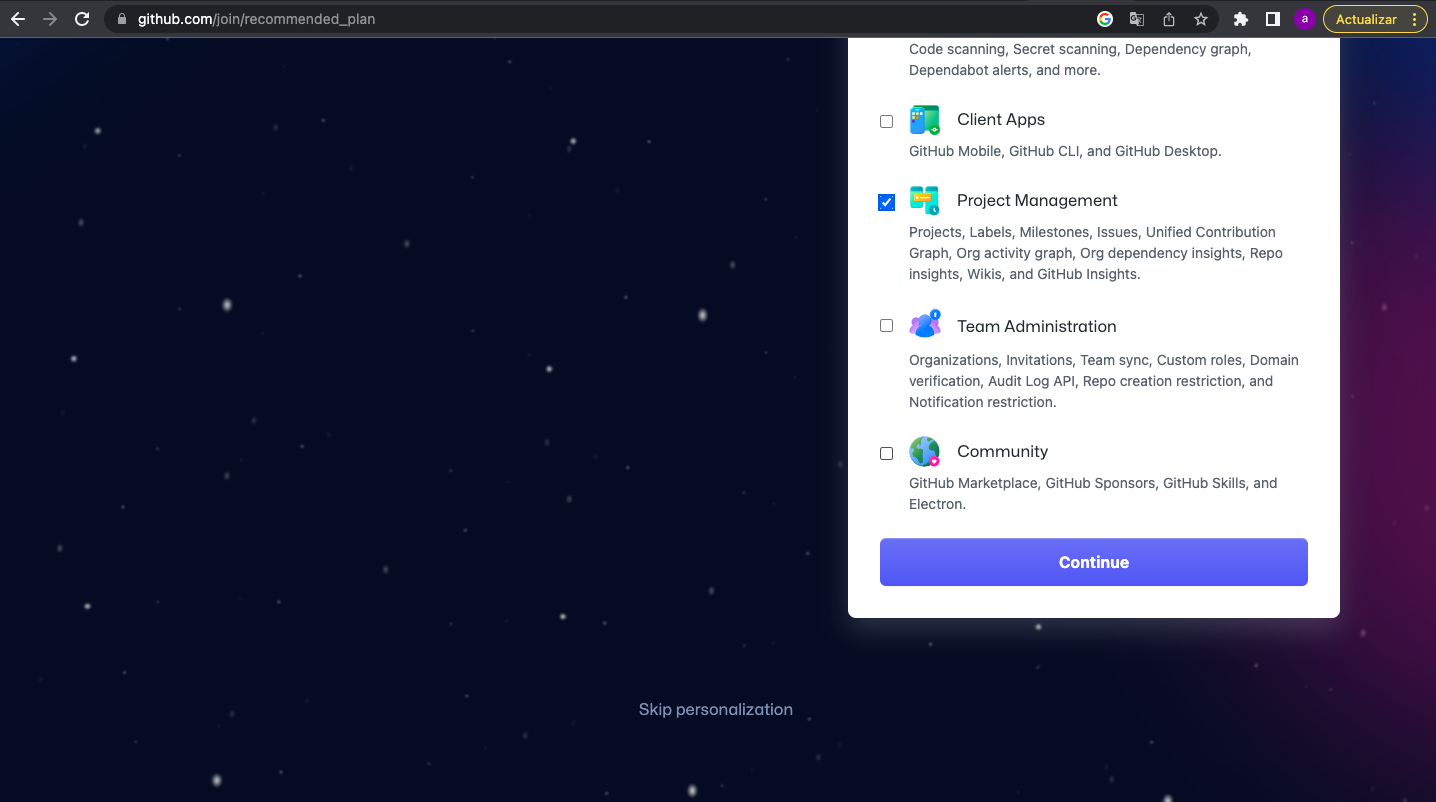Bookmark this page with the star icon
Viewport: 1436px width, 802px height.
pyautogui.click(x=1201, y=19)
